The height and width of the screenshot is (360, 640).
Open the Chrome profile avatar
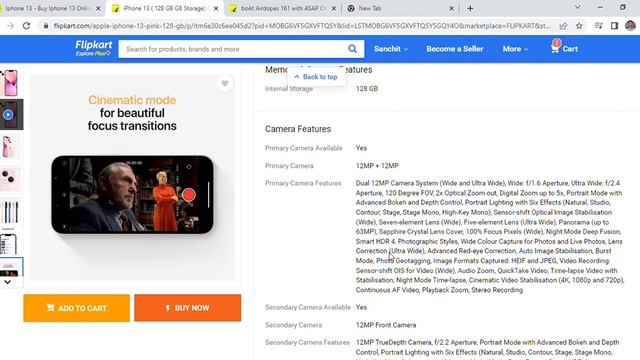[x=630, y=26]
